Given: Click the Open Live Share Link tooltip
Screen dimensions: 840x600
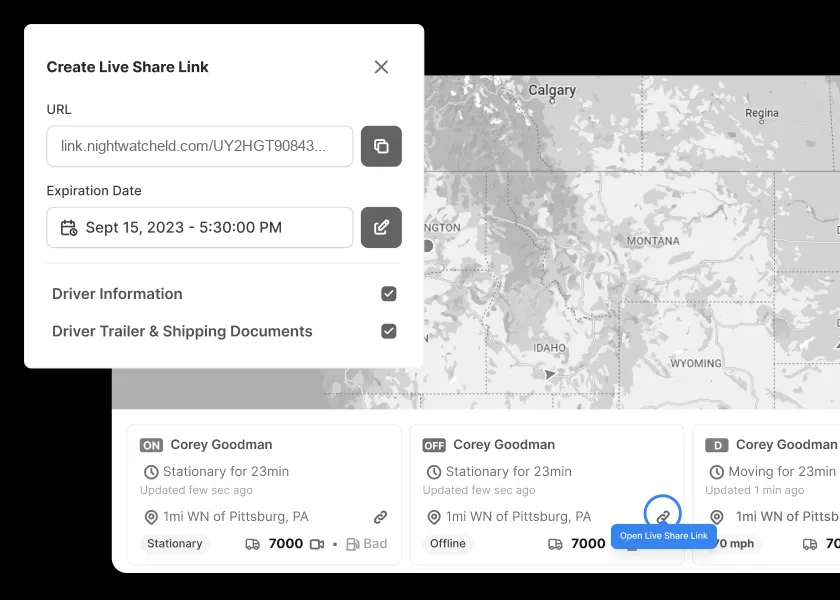Looking at the screenshot, I should 664,536.
